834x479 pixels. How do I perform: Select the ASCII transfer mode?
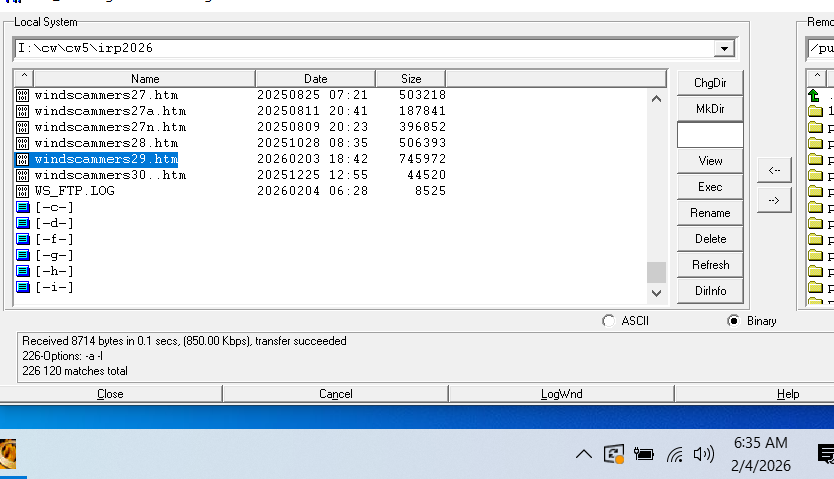609,321
